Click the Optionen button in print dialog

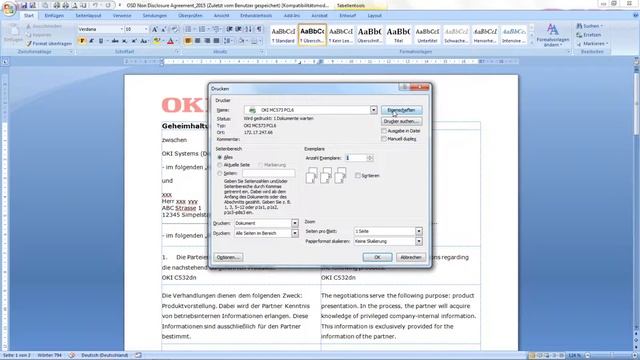(228, 258)
